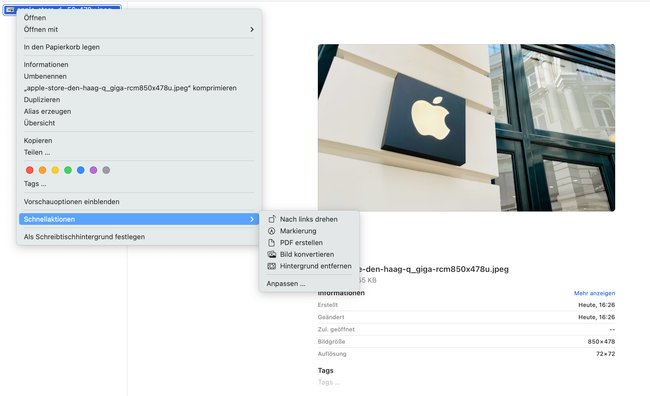
Task: Apply the purple tag color
Action: pyautogui.click(x=94, y=170)
